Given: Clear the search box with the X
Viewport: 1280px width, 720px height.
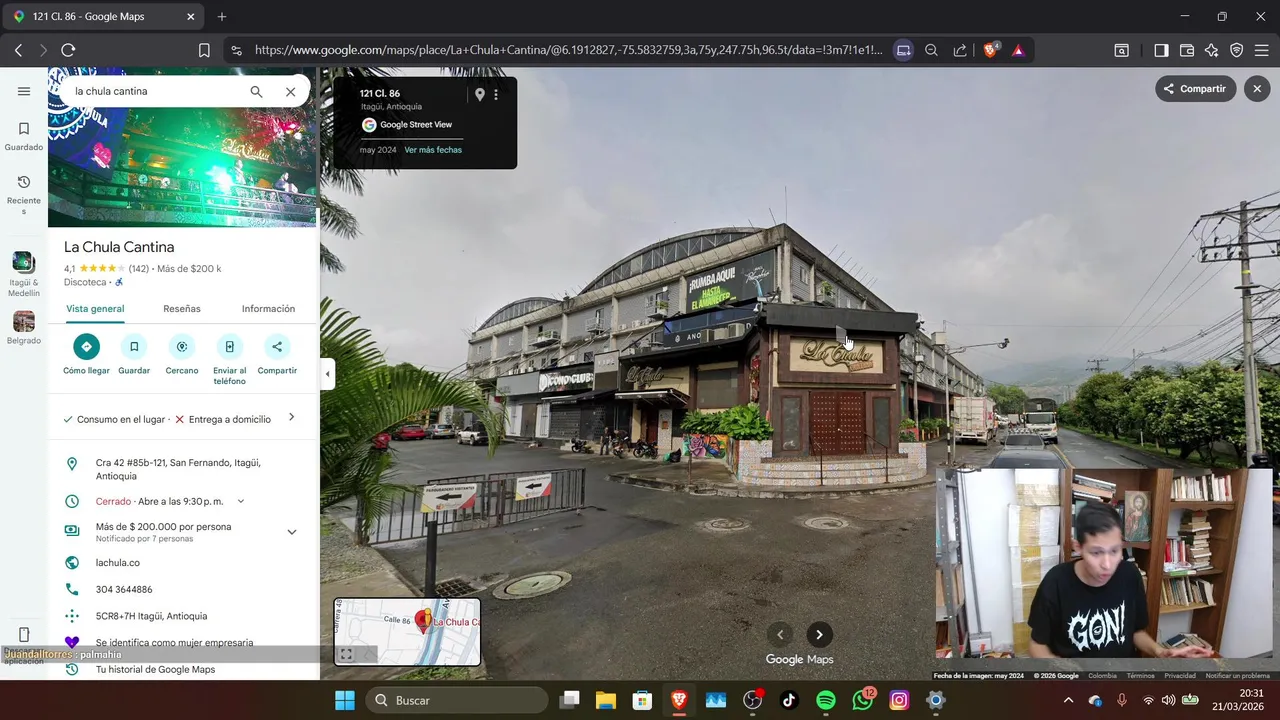Looking at the screenshot, I should 290,91.
